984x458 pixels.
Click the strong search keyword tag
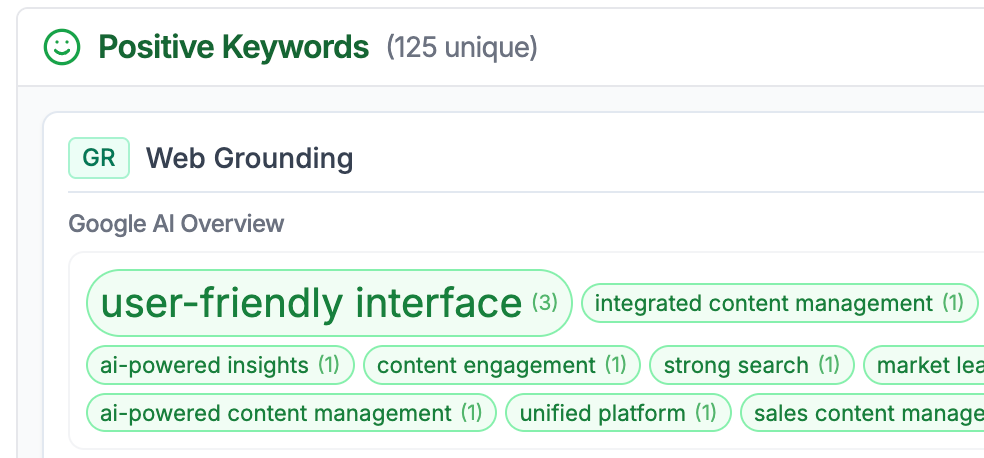pos(736,365)
